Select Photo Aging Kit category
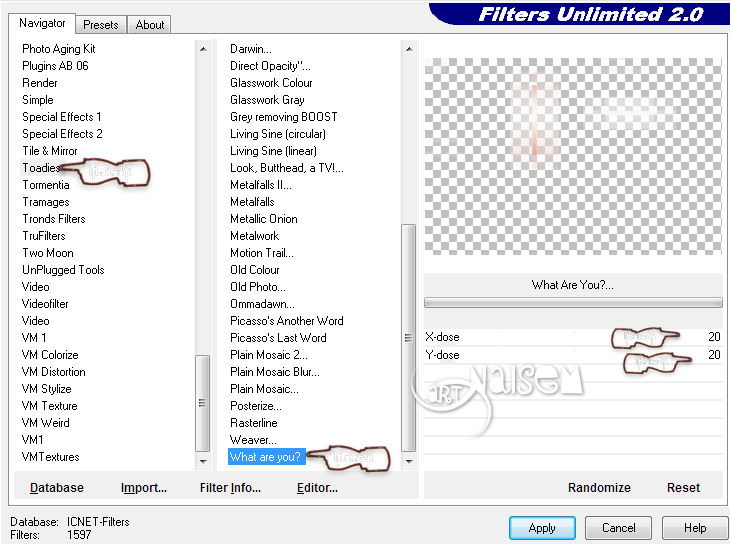This screenshot has width=730, height=544. tap(59, 49)
